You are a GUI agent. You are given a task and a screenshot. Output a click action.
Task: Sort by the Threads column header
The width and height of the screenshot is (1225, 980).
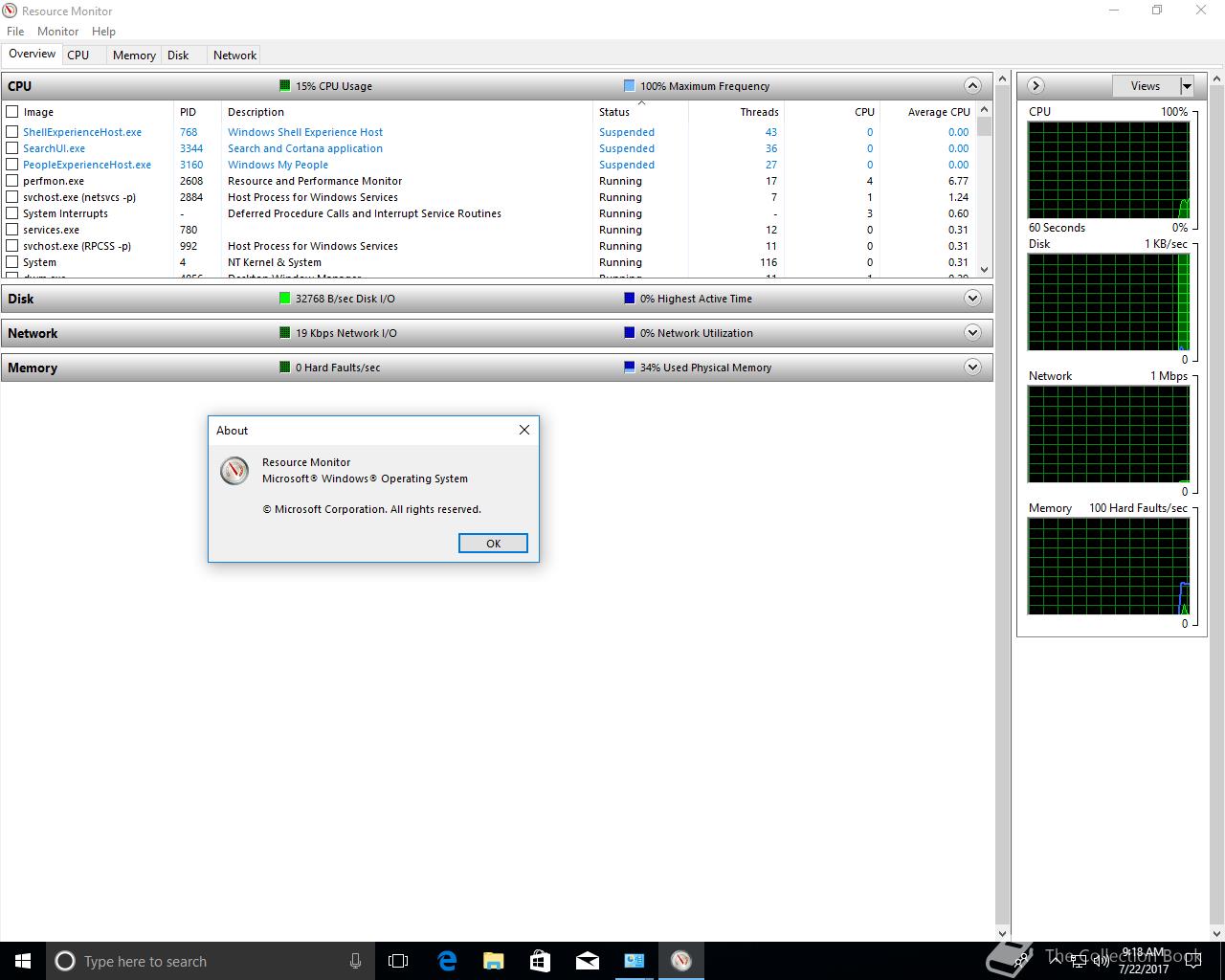736,112
